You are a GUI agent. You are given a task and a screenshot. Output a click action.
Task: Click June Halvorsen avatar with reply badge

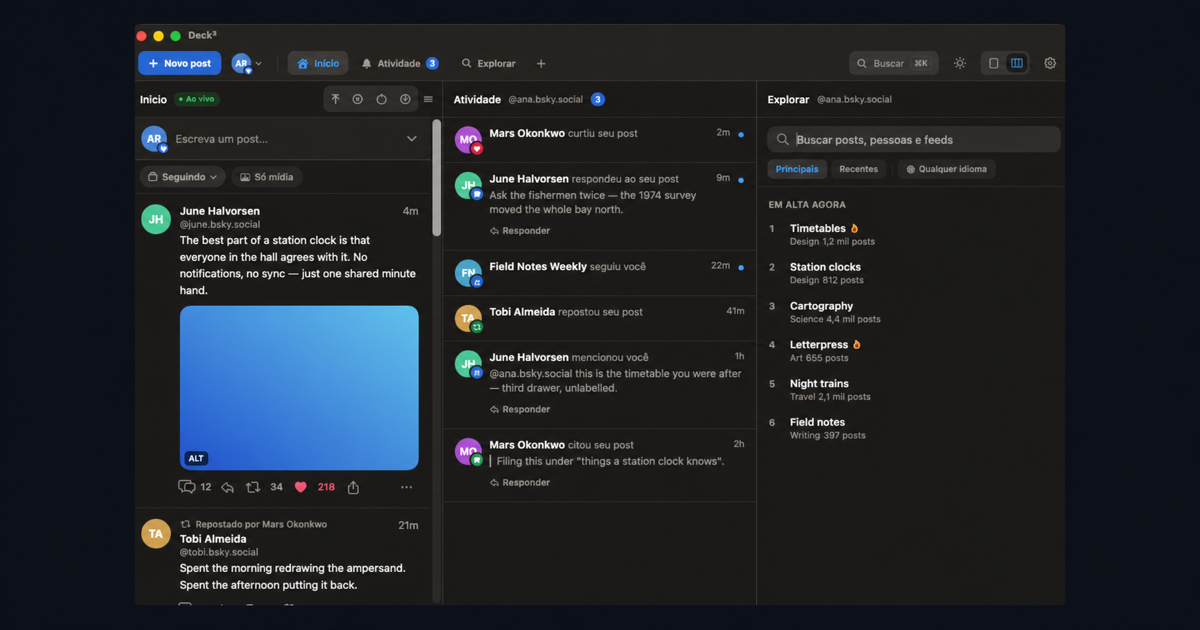click(468, 186)
